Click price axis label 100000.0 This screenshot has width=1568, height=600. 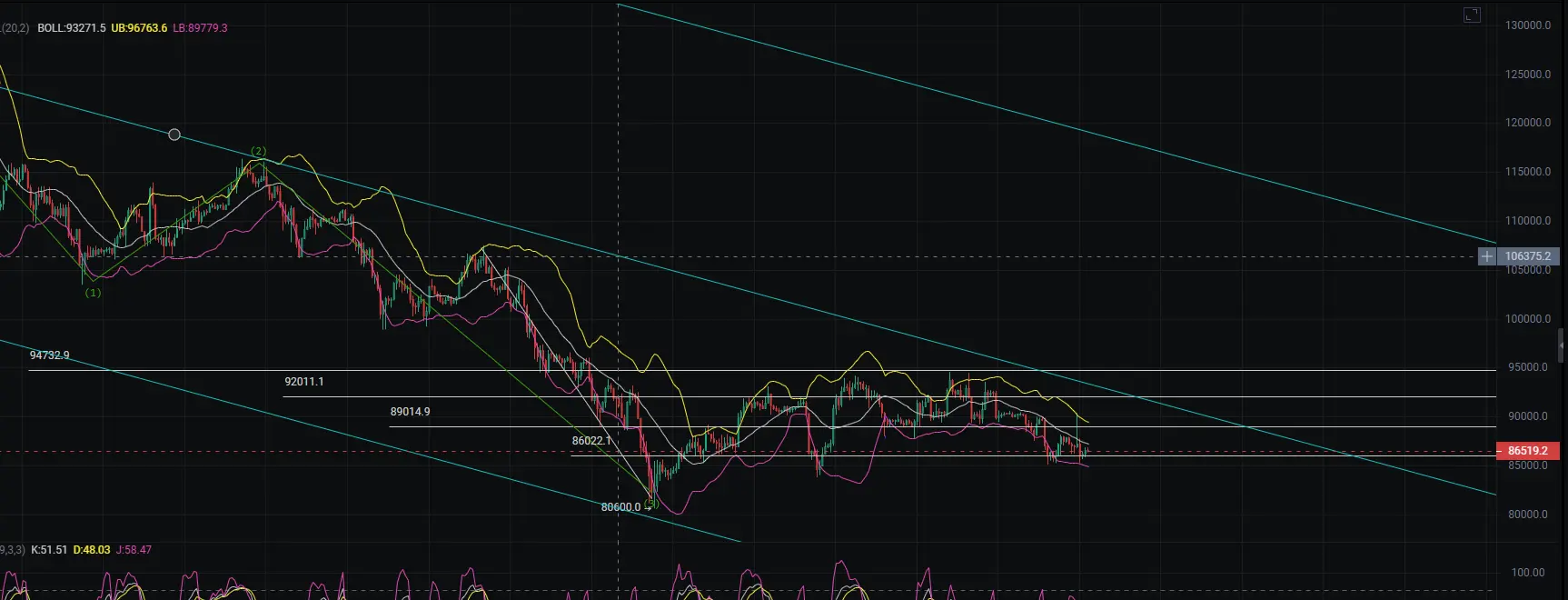[x=1528, y=319]
